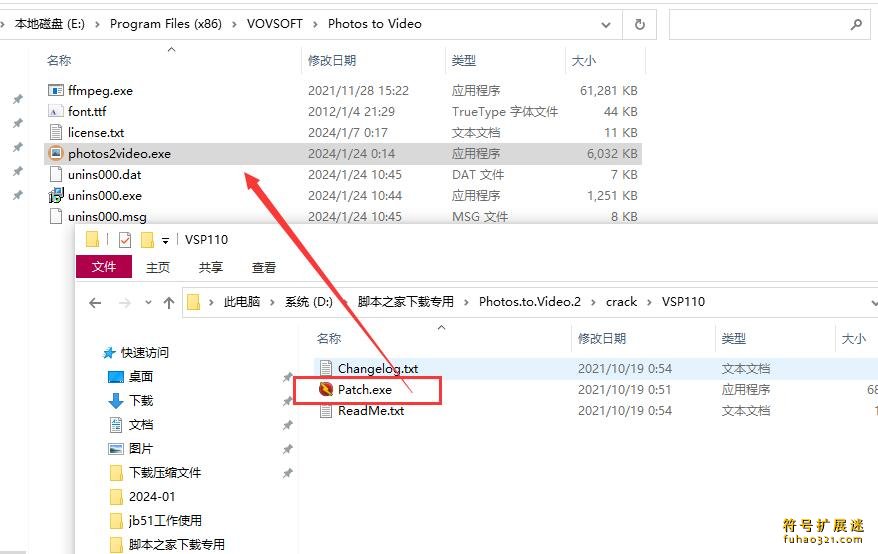Open Pictures (图片) in navigation pane

[141, 449]
